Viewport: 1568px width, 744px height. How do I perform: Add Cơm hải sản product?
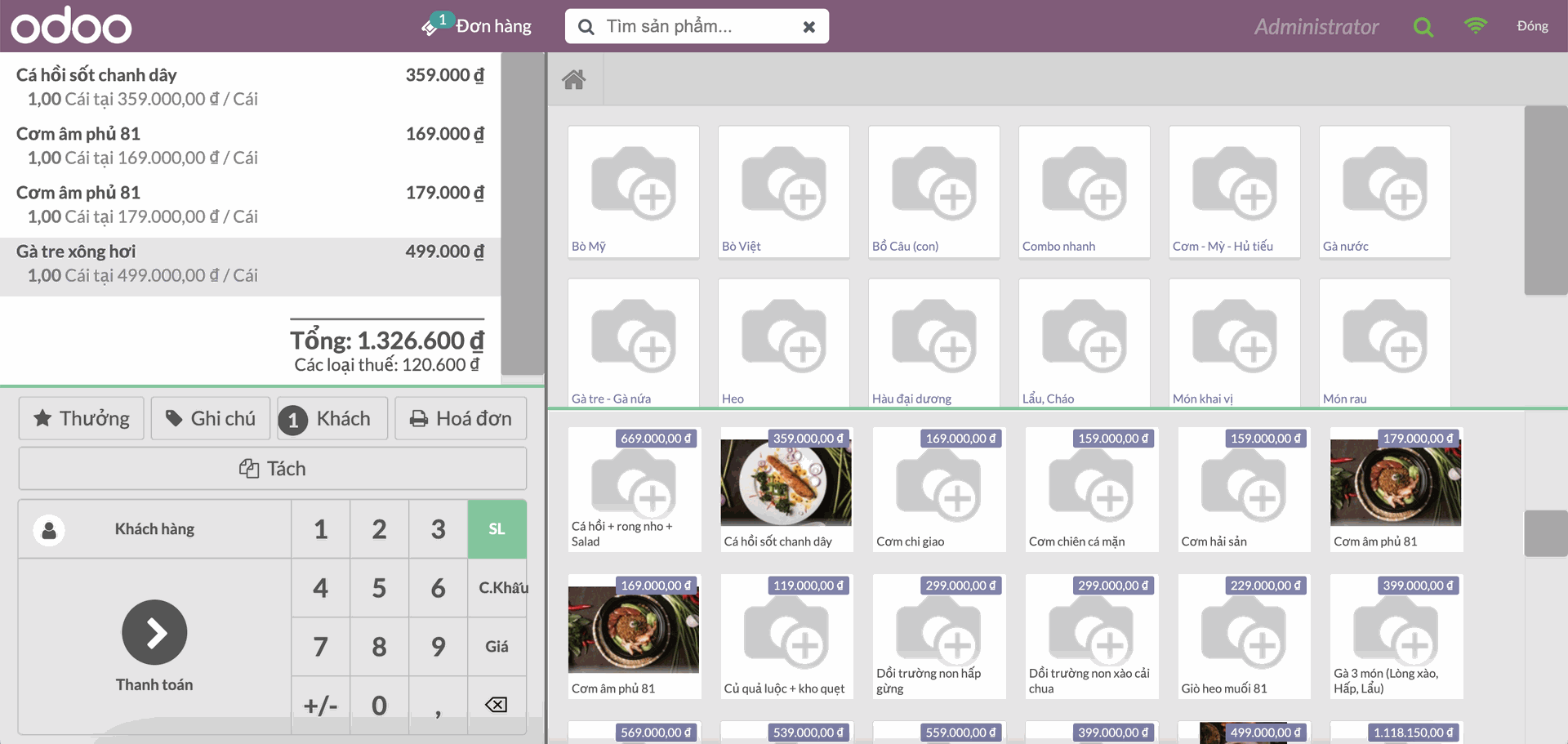click(x=1244, y=489)
